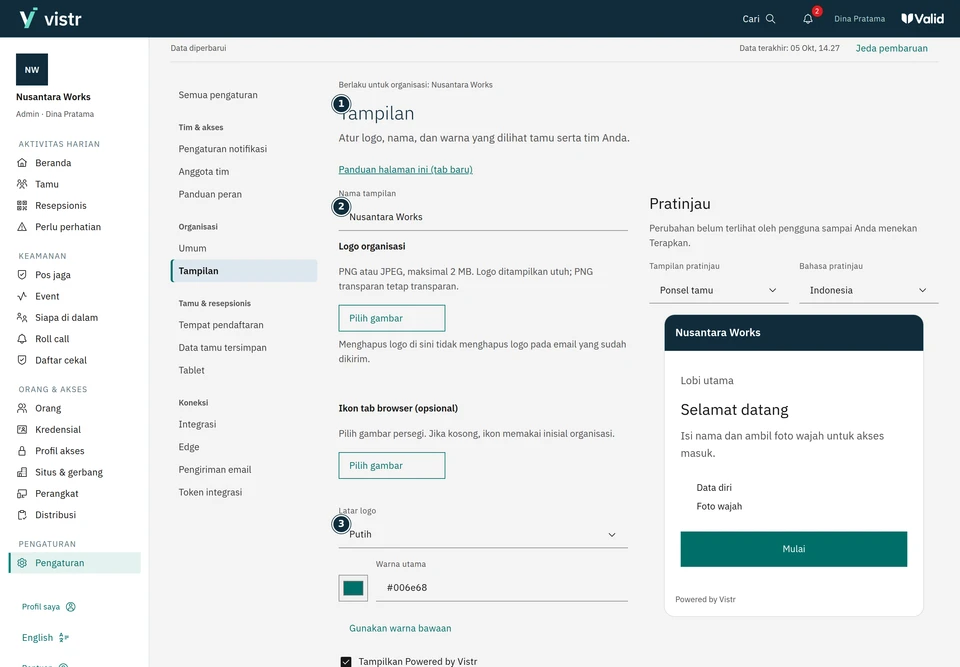Click the Vistr logo in the header
Viewport: 960px width, 667px height.
coord(50,18)
